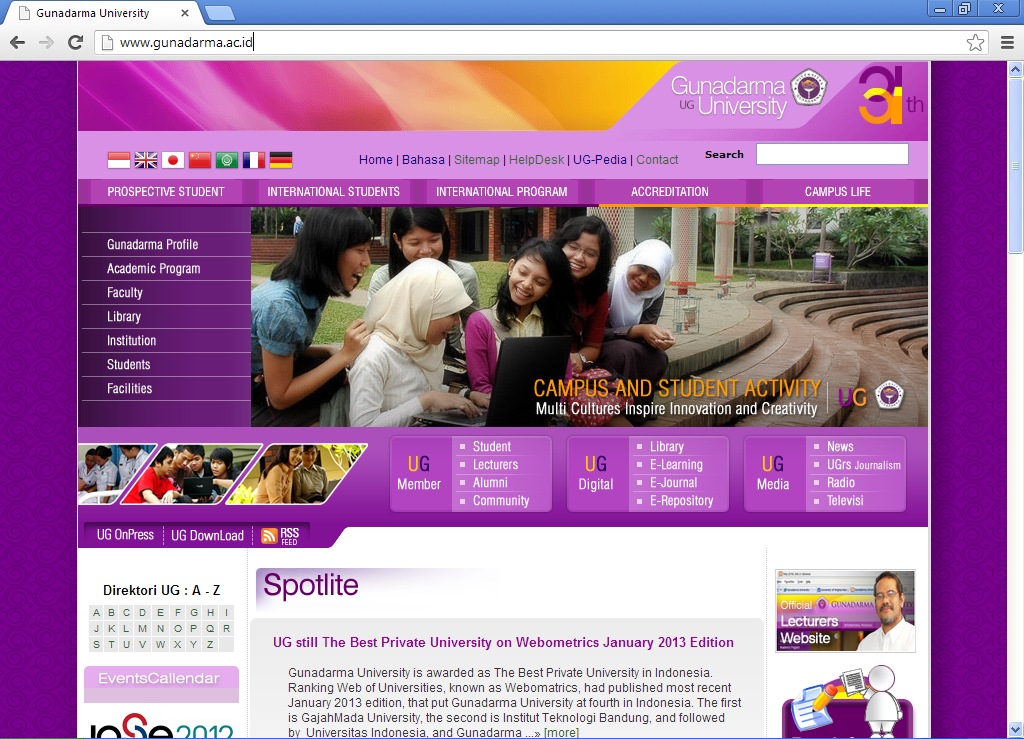The width and height of the screenshot is (1024, 739).
Task: Open the UG-Pedia link
Action: (600, 160)
